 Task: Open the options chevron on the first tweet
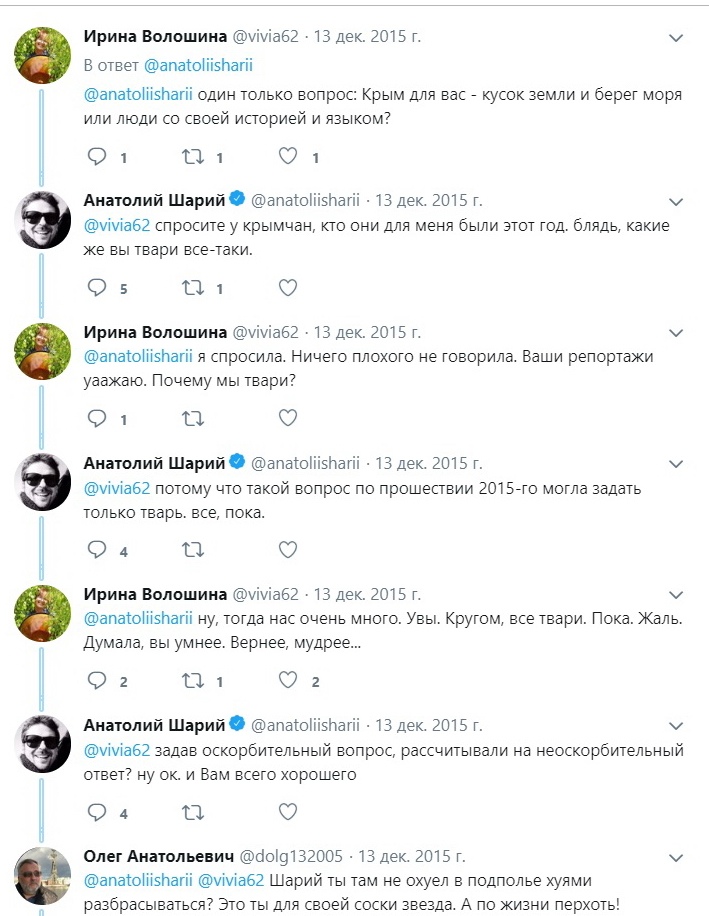[x=676, y=40]
